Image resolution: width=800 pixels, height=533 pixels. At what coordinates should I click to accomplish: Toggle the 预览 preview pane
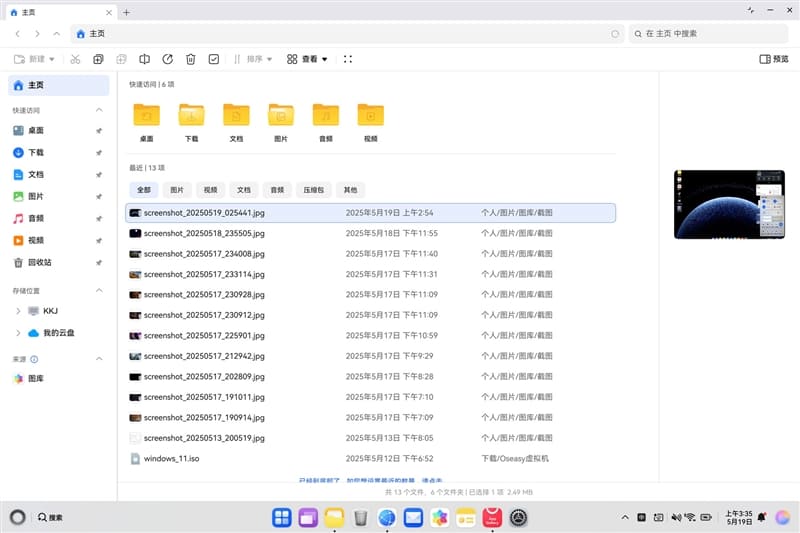click(773, 59)
